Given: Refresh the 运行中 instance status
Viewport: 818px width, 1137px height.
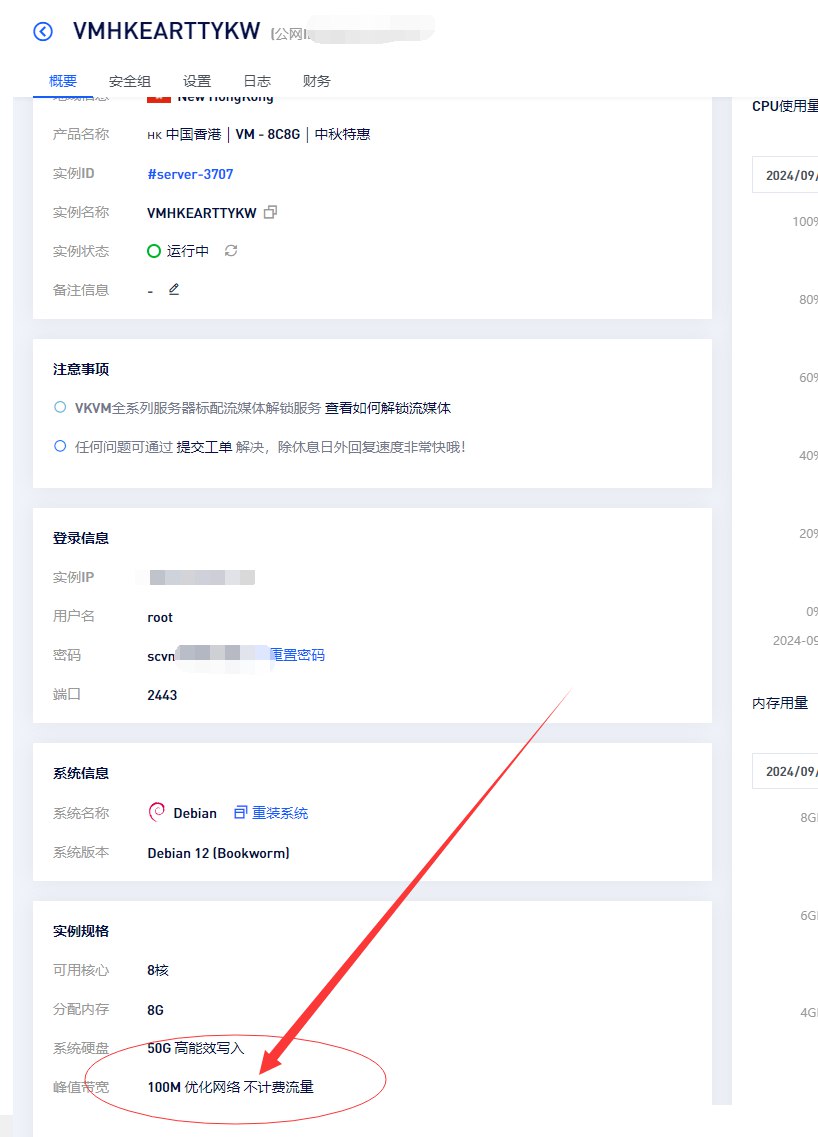Looking at the screenshot, I should point(230,251).
